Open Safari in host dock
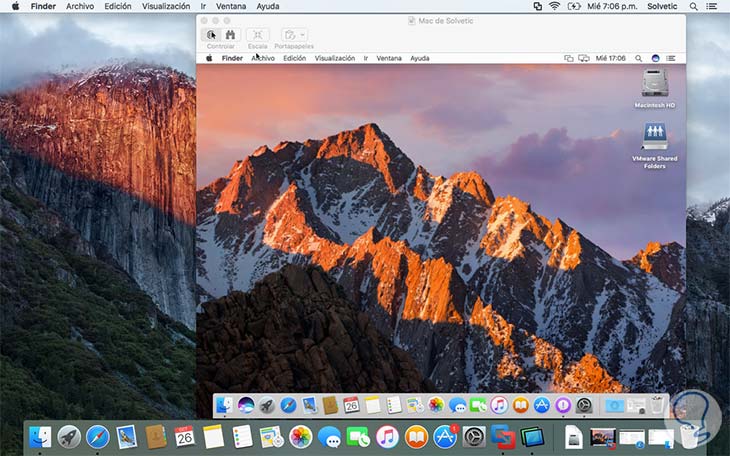Screen dimensions: 730x456 click(x=98, y=437)
